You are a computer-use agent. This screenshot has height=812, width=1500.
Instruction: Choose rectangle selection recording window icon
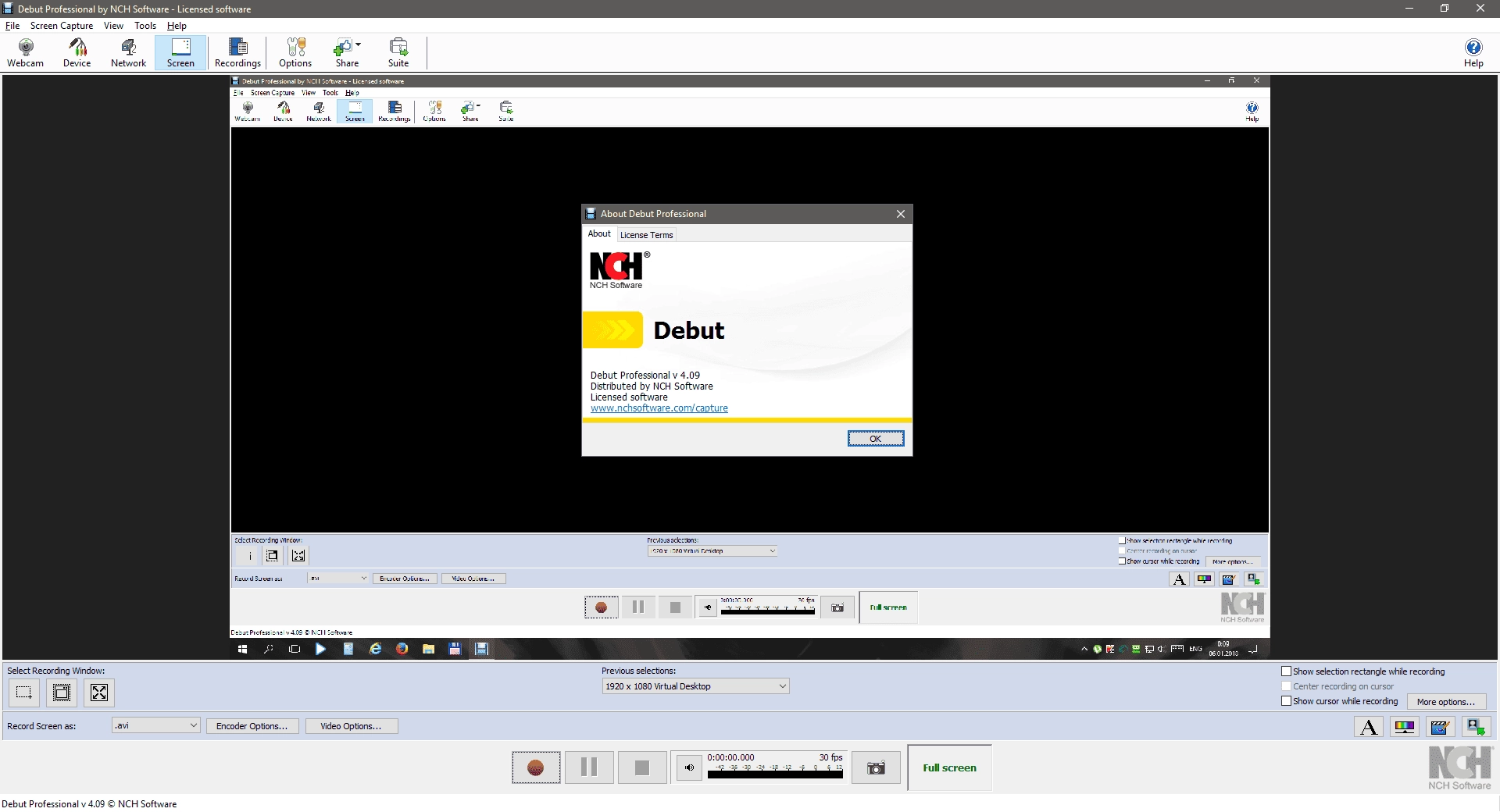coord(24,693)
